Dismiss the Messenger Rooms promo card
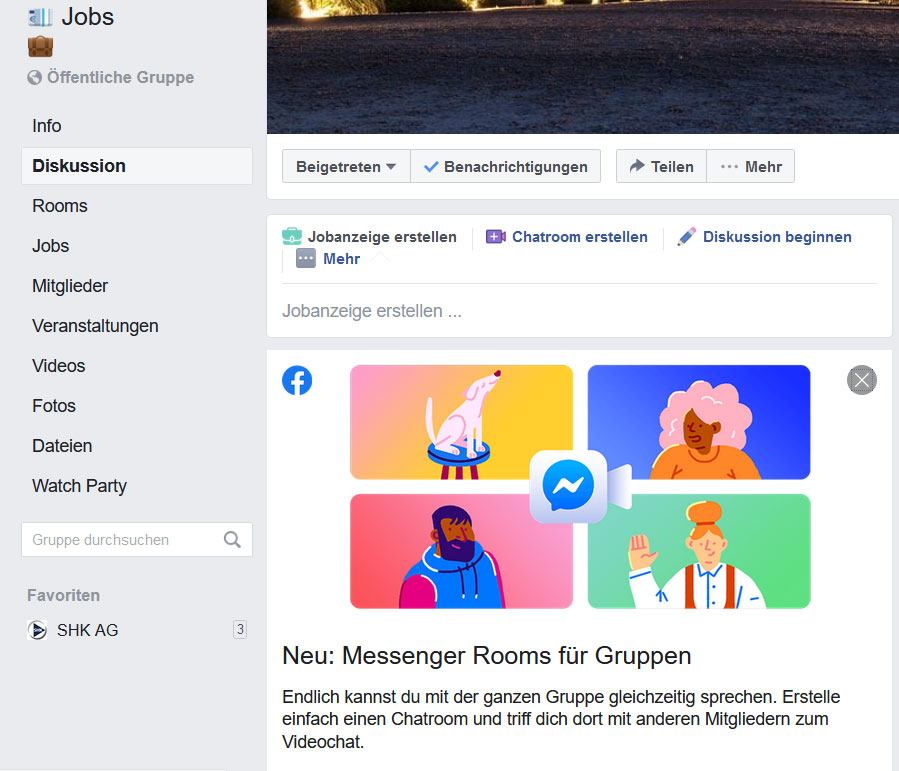The height and width of the screenshot is (771, 899). coord(862,380)
